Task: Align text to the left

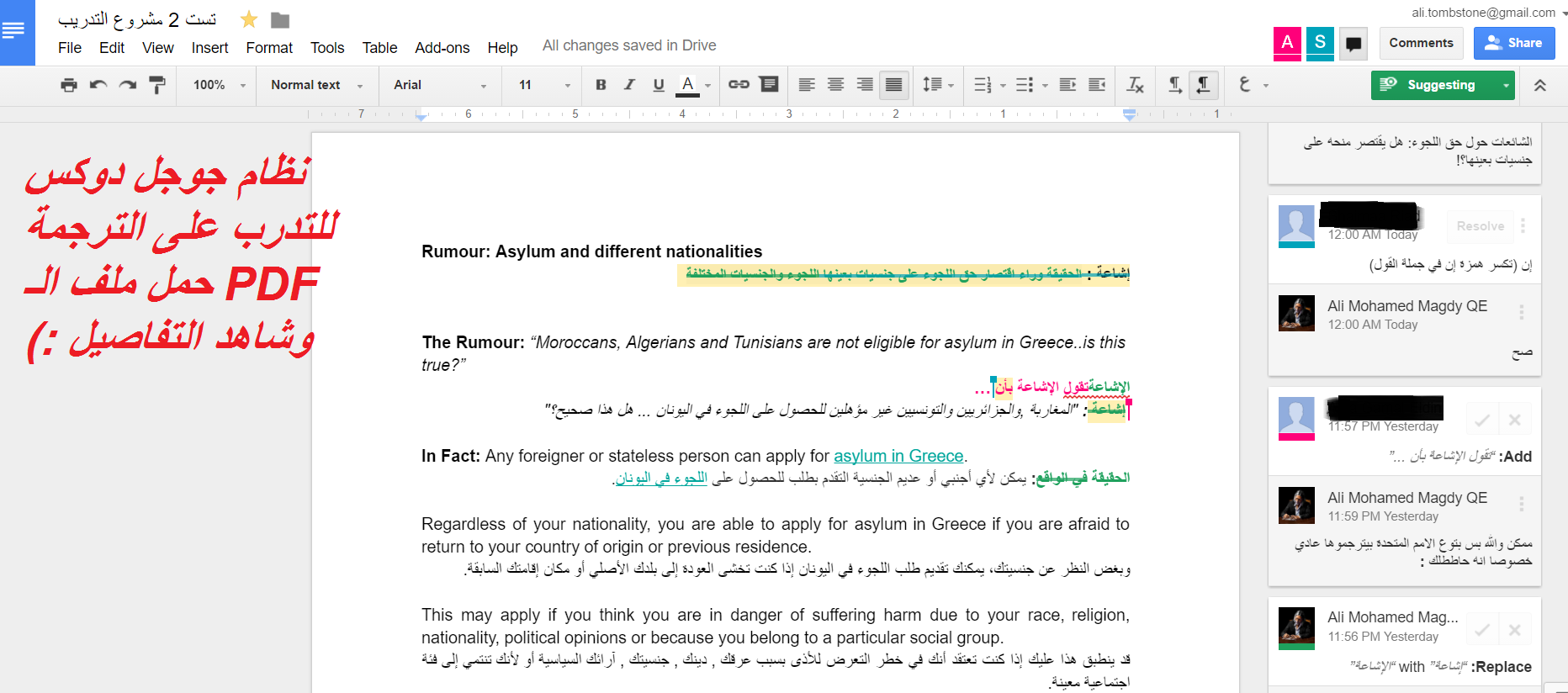Action: coord(807,85)
